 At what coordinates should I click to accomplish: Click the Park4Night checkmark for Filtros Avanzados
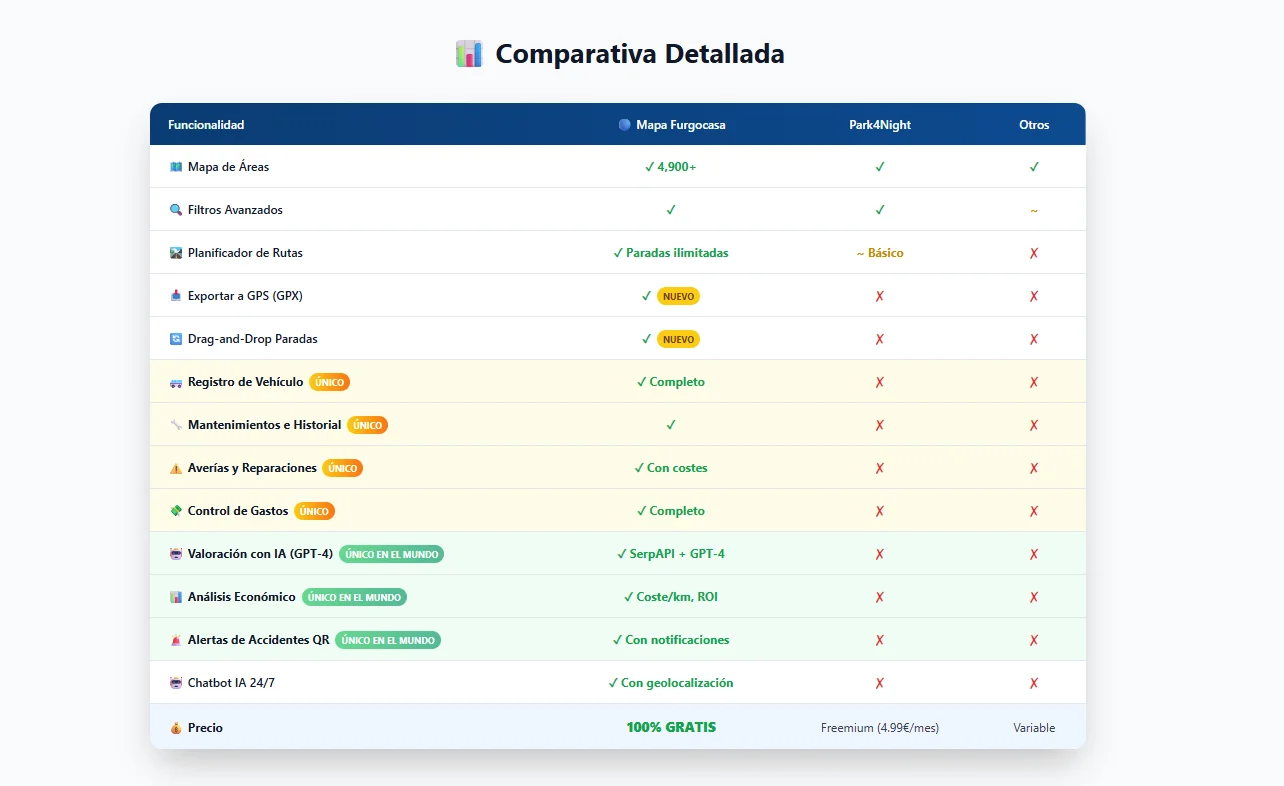pos(879,210)
